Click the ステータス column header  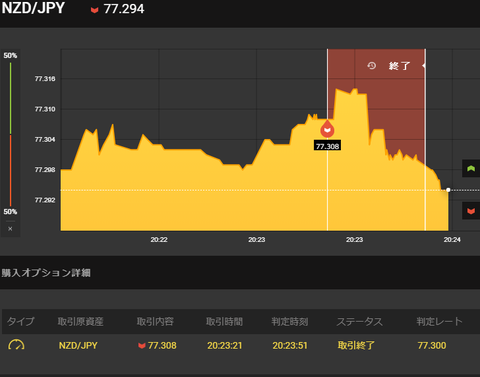[359, 321]
